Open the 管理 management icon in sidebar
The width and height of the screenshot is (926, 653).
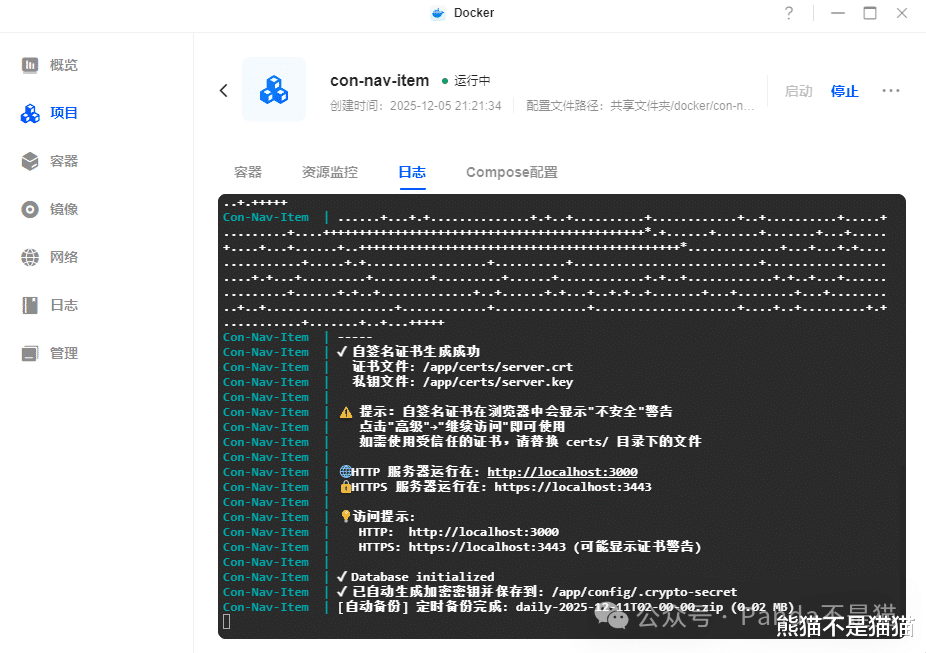[x=30, y=354]
